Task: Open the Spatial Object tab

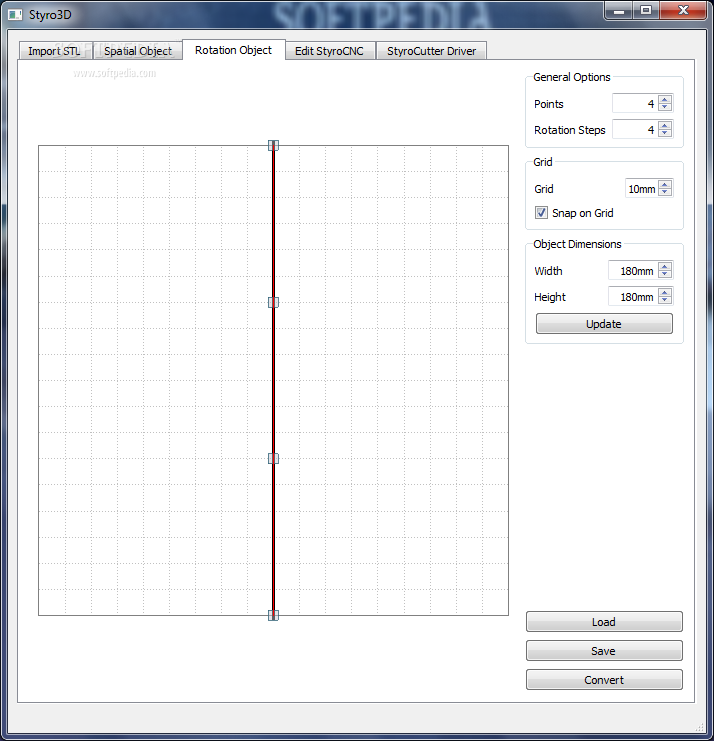Action: tap(138, 51)
